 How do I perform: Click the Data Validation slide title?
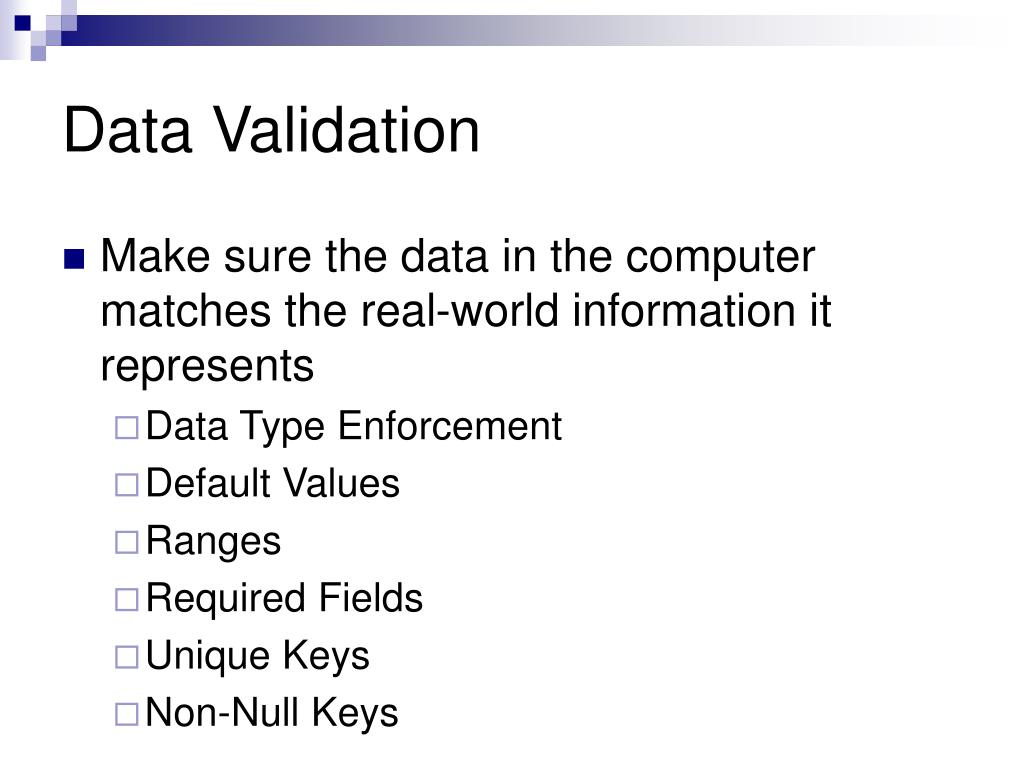tap(272, 131)
